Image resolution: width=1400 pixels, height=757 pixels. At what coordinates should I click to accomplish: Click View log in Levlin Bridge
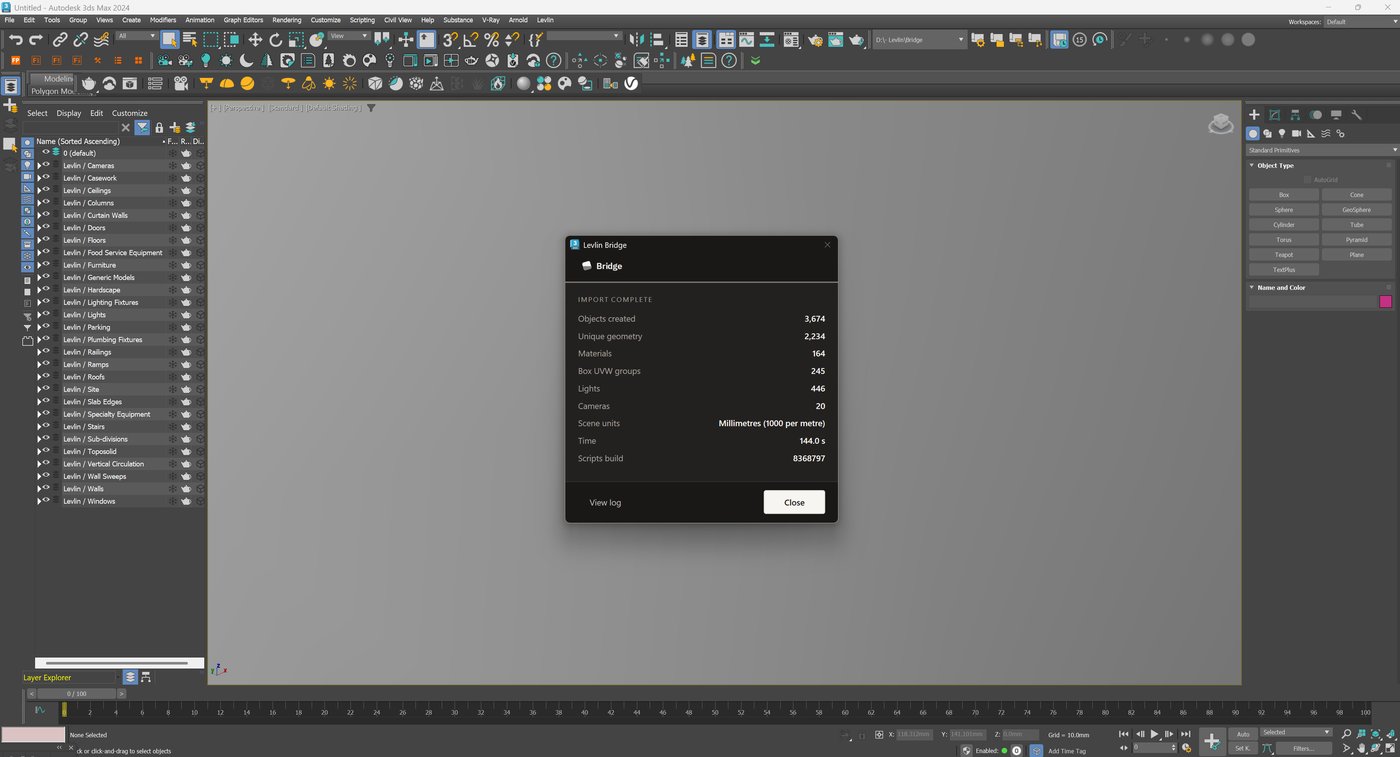point(605,502)
